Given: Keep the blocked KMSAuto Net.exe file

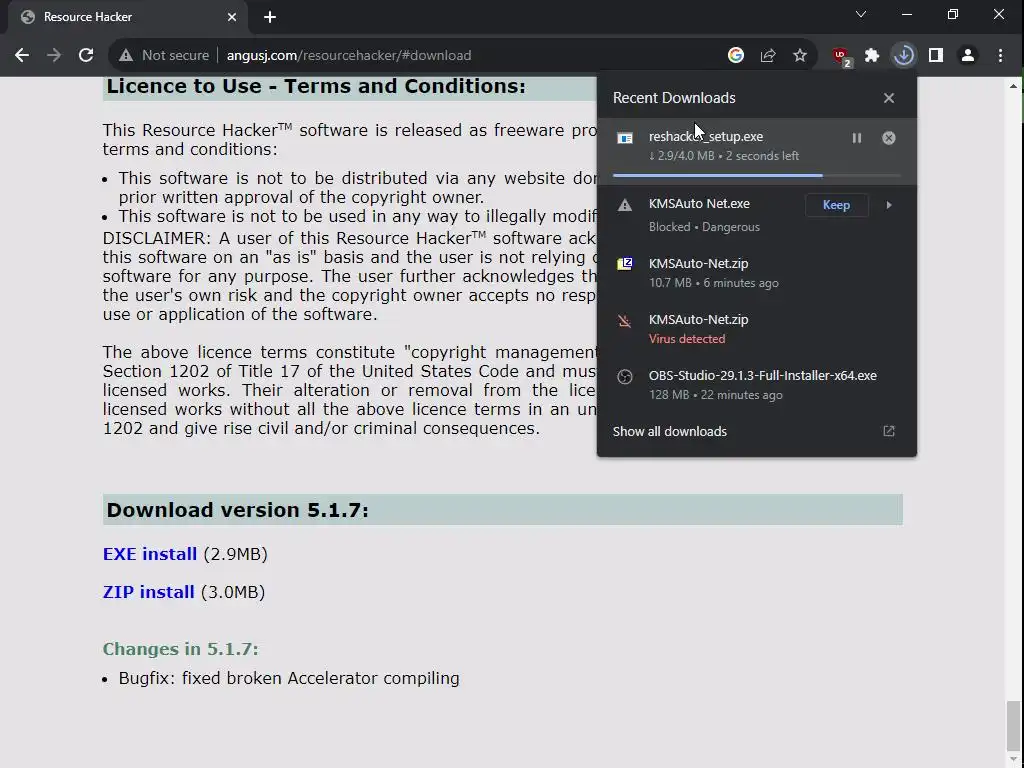Looking at the screenshot, I should tap(837, 205).
